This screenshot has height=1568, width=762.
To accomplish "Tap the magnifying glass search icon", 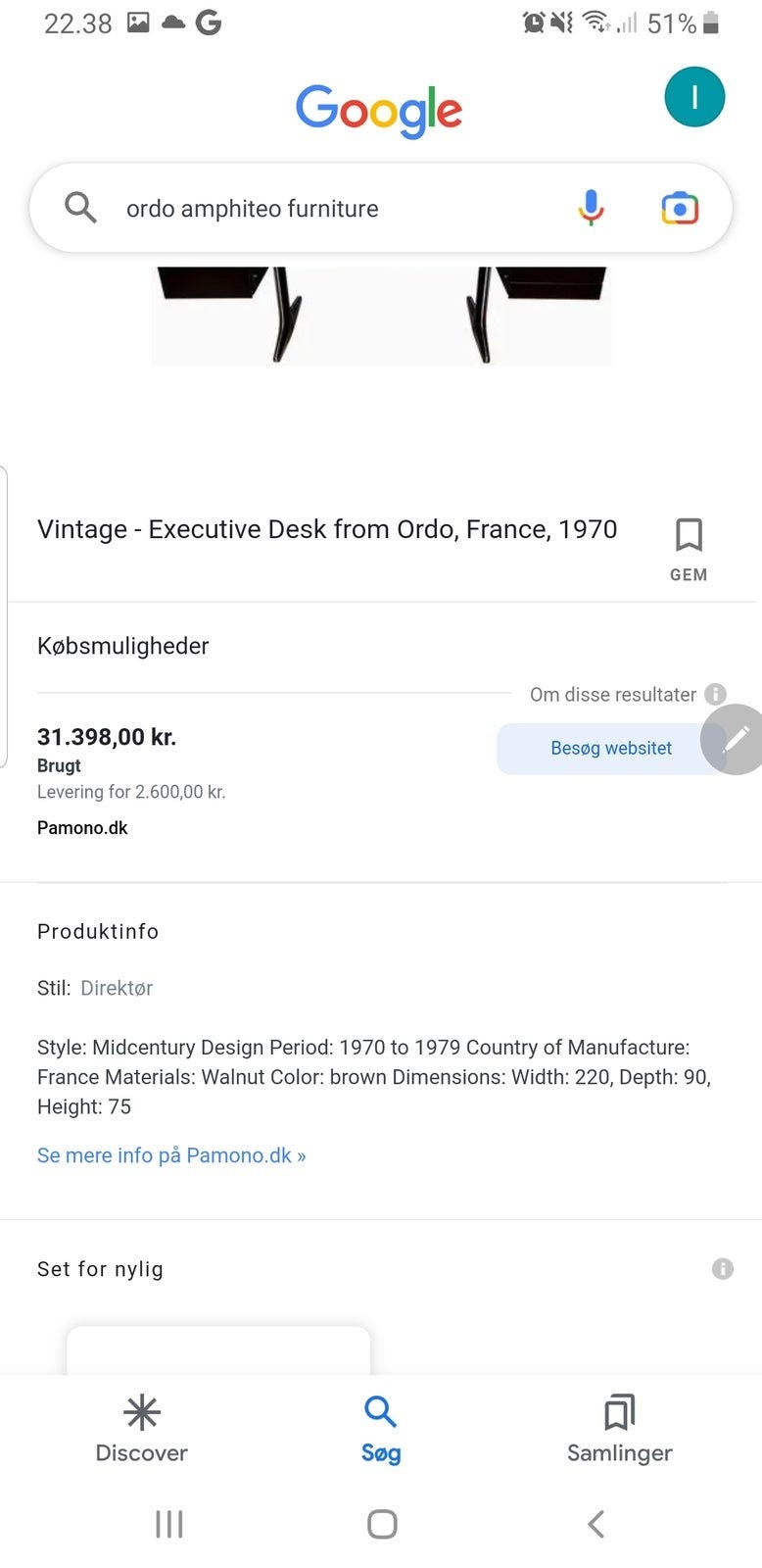I will pyautogui.click(x=81, y=208).
